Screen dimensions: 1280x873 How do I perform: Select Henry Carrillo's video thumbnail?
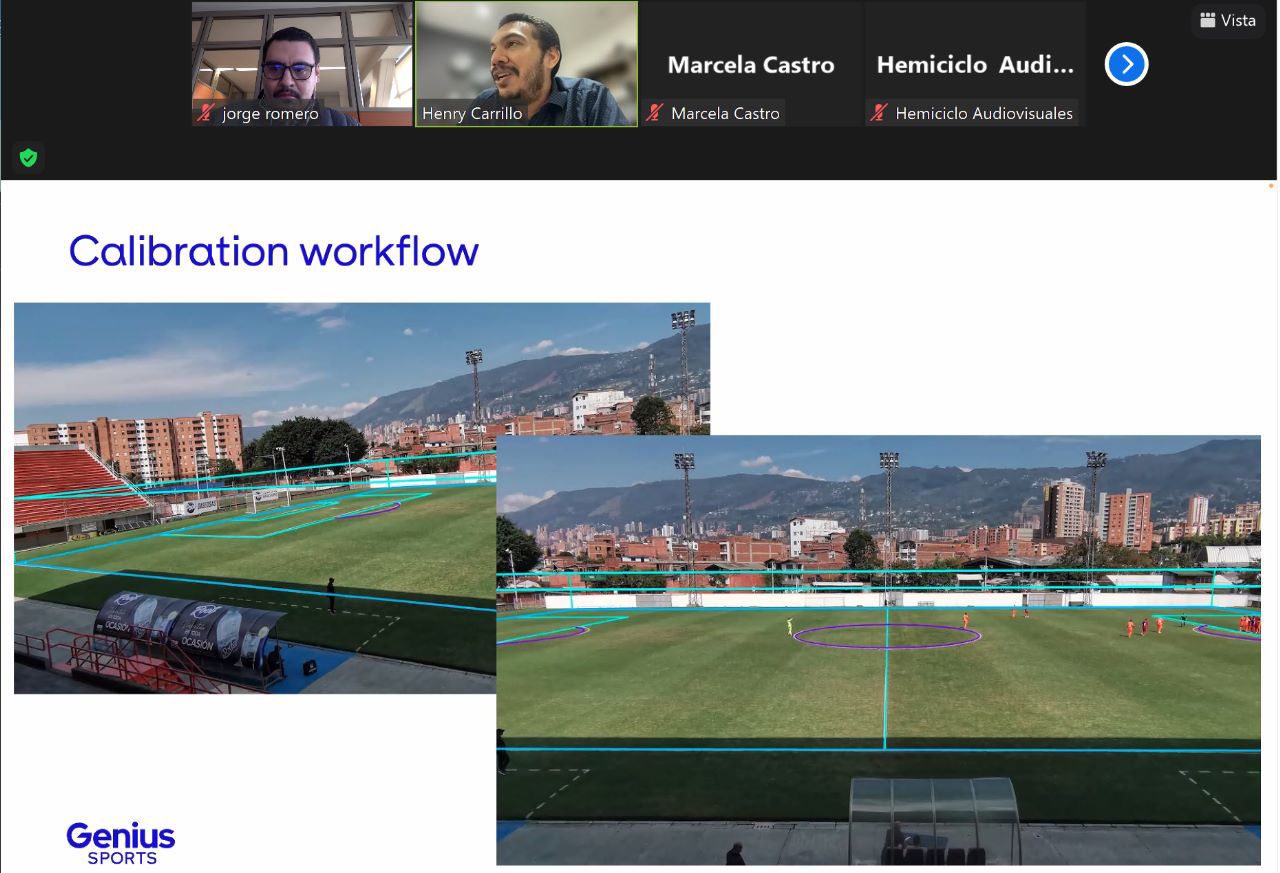[x=526, y=55]
